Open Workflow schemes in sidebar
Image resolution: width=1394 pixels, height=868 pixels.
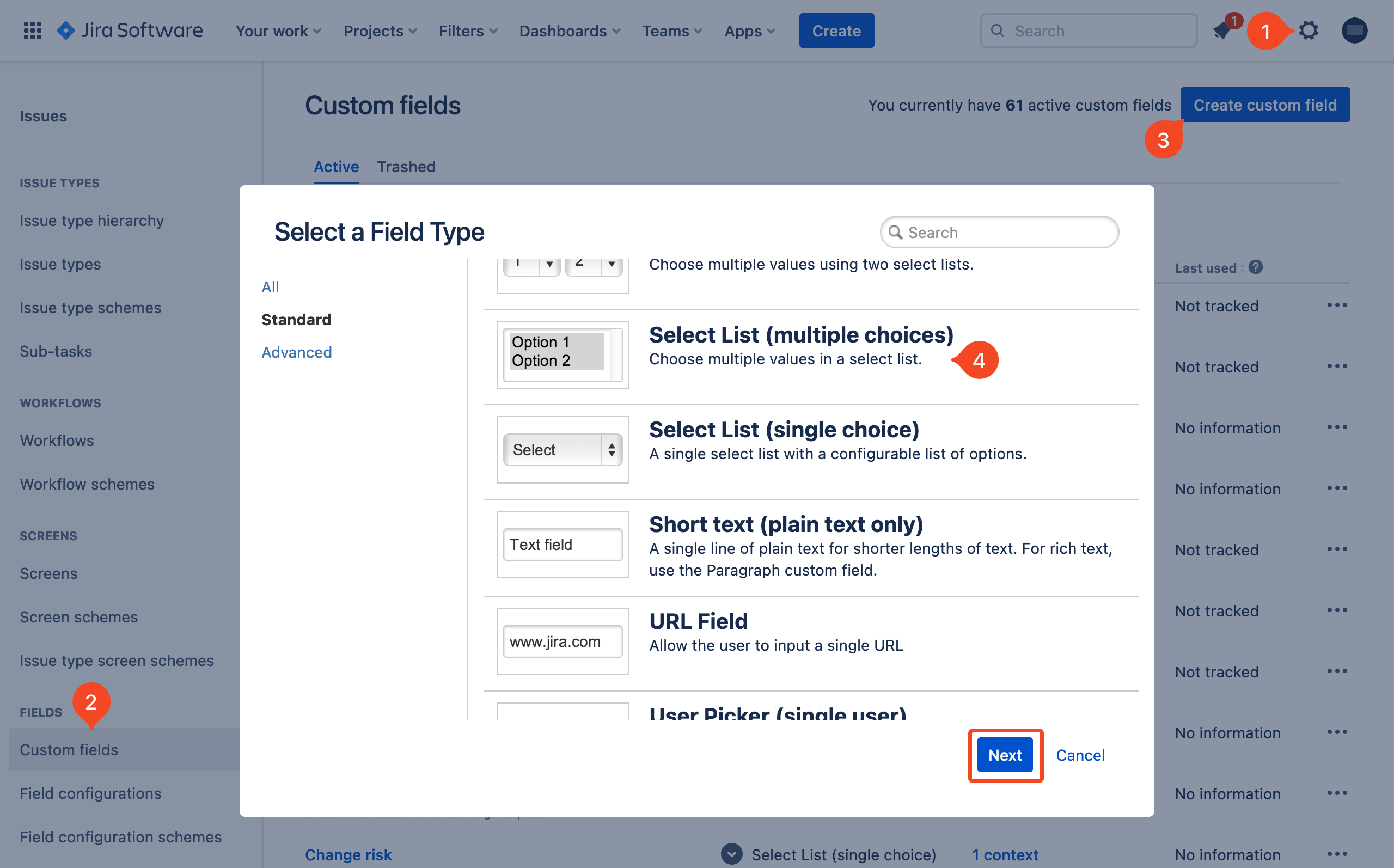[87, 484]
